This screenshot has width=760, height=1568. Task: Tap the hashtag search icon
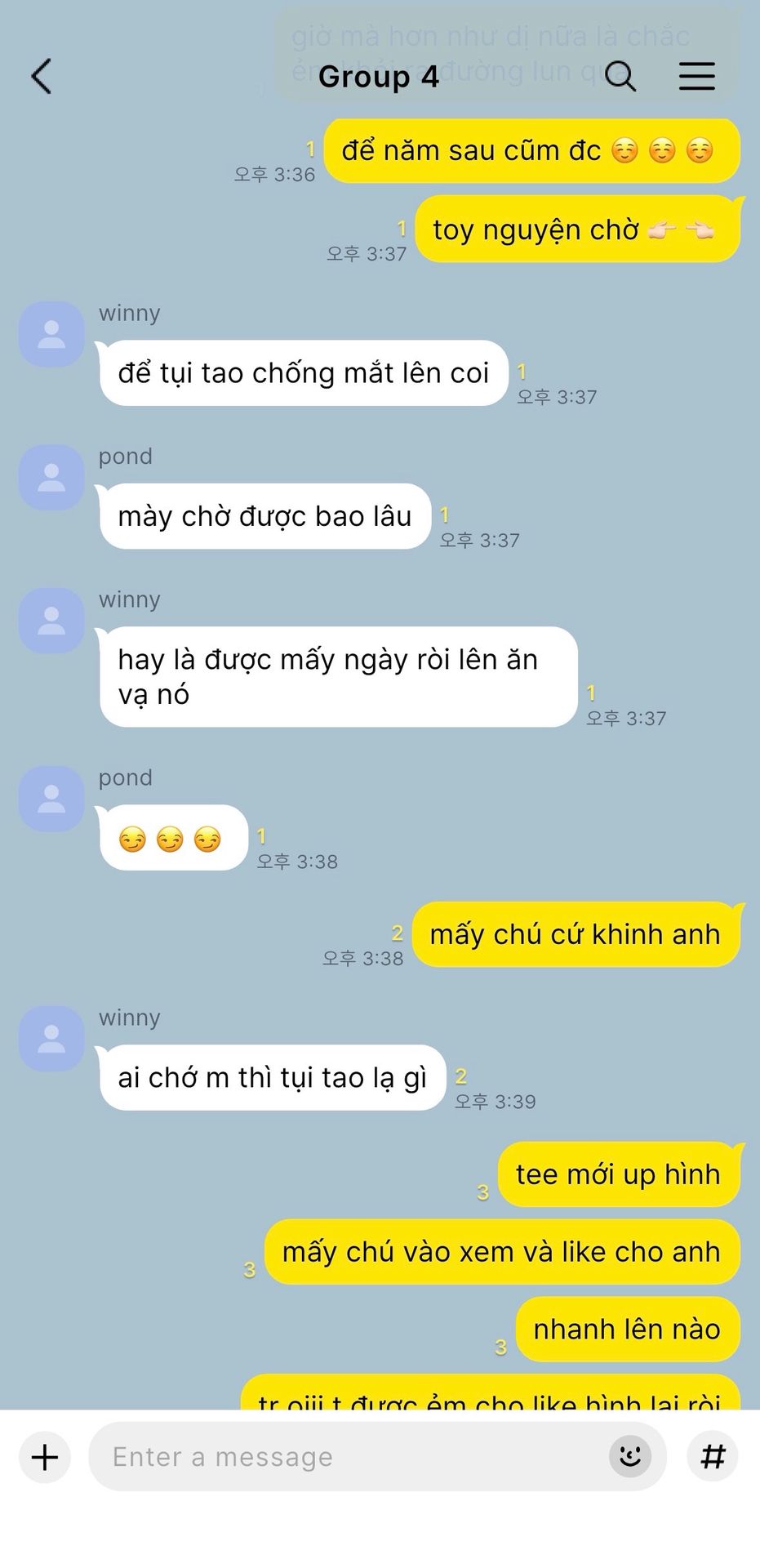(713, 1456)
